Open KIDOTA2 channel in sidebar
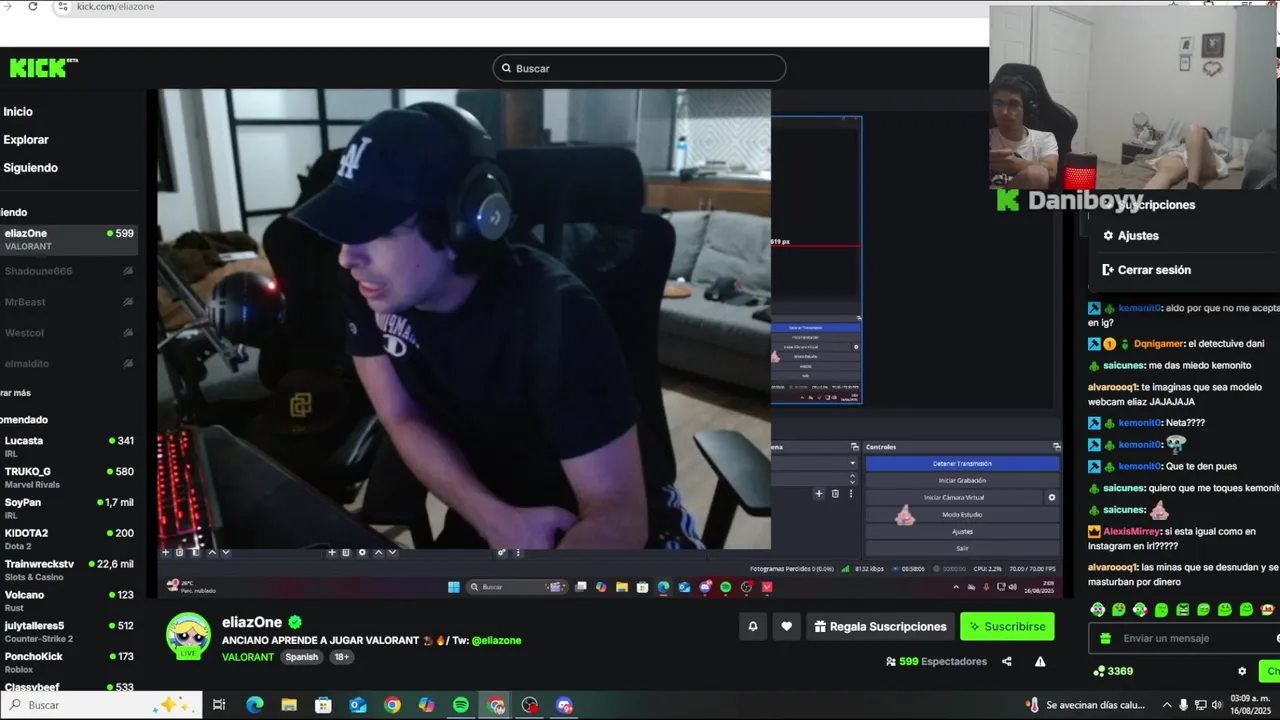The image size is (1280, 720). (x=69, y=538)
